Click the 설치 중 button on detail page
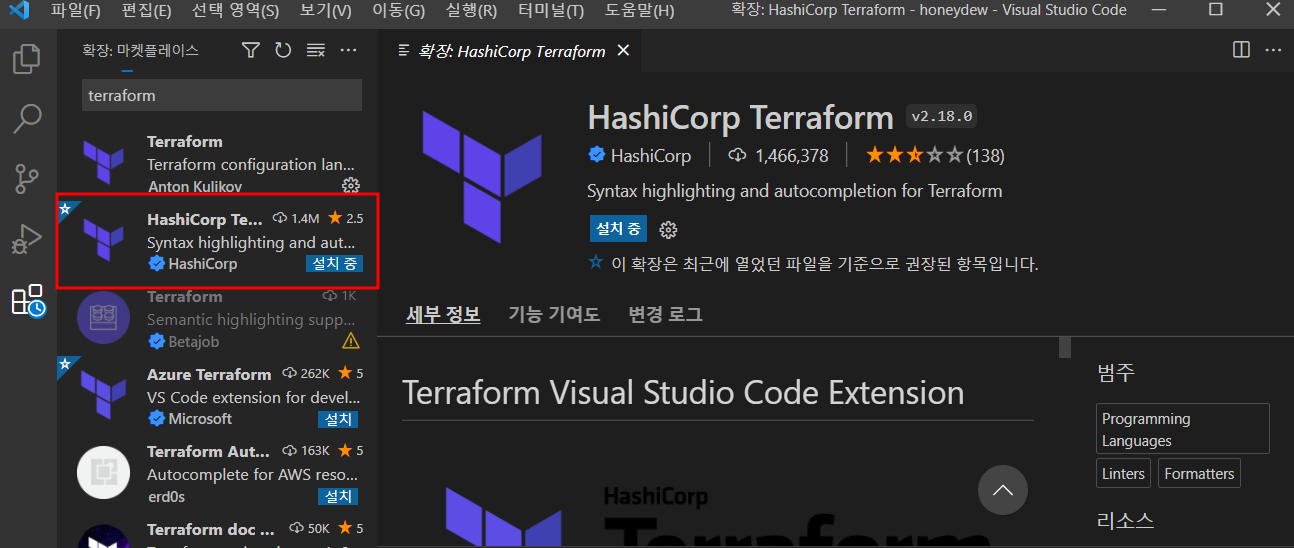The height and width of the screenshot is (548, 1294). 618,229
